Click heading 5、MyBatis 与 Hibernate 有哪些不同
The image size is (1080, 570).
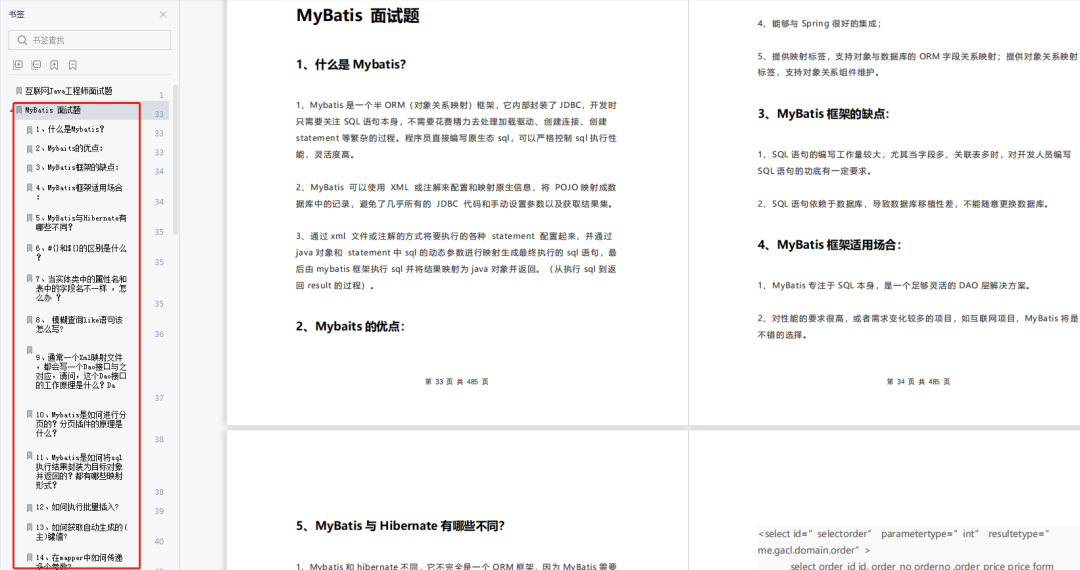[x=400, y=526]
